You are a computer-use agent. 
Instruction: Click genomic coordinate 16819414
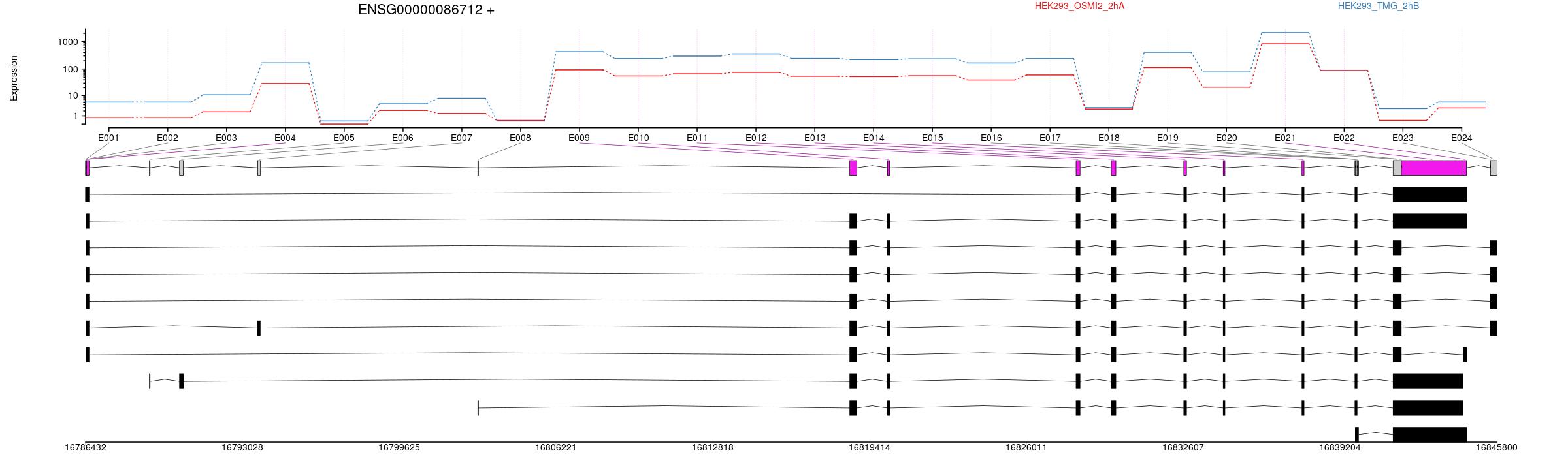[870, 448]
